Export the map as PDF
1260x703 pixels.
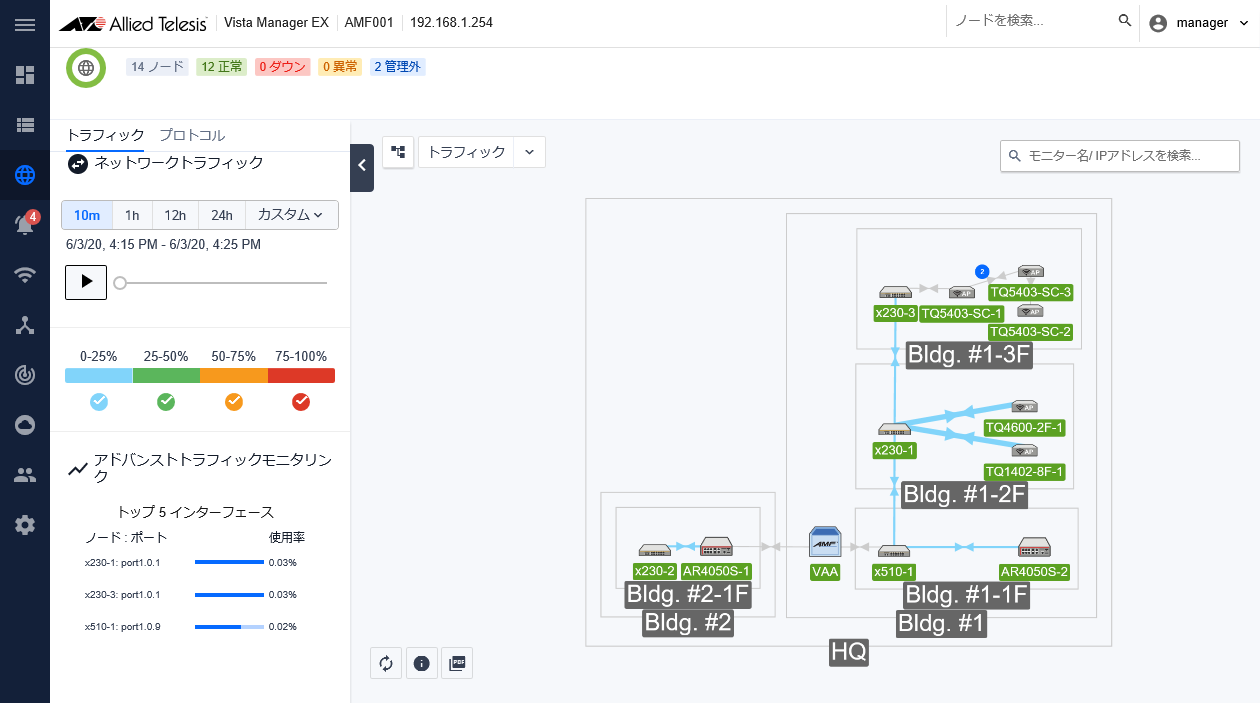point(457,663)
